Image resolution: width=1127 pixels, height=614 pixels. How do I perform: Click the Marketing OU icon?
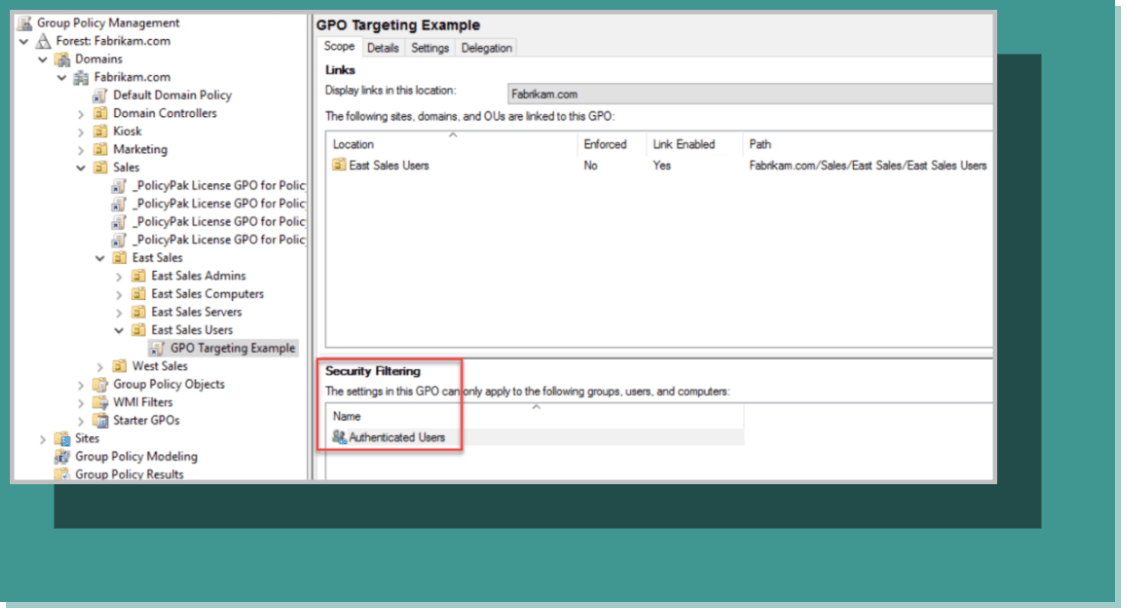coord(101,149)
